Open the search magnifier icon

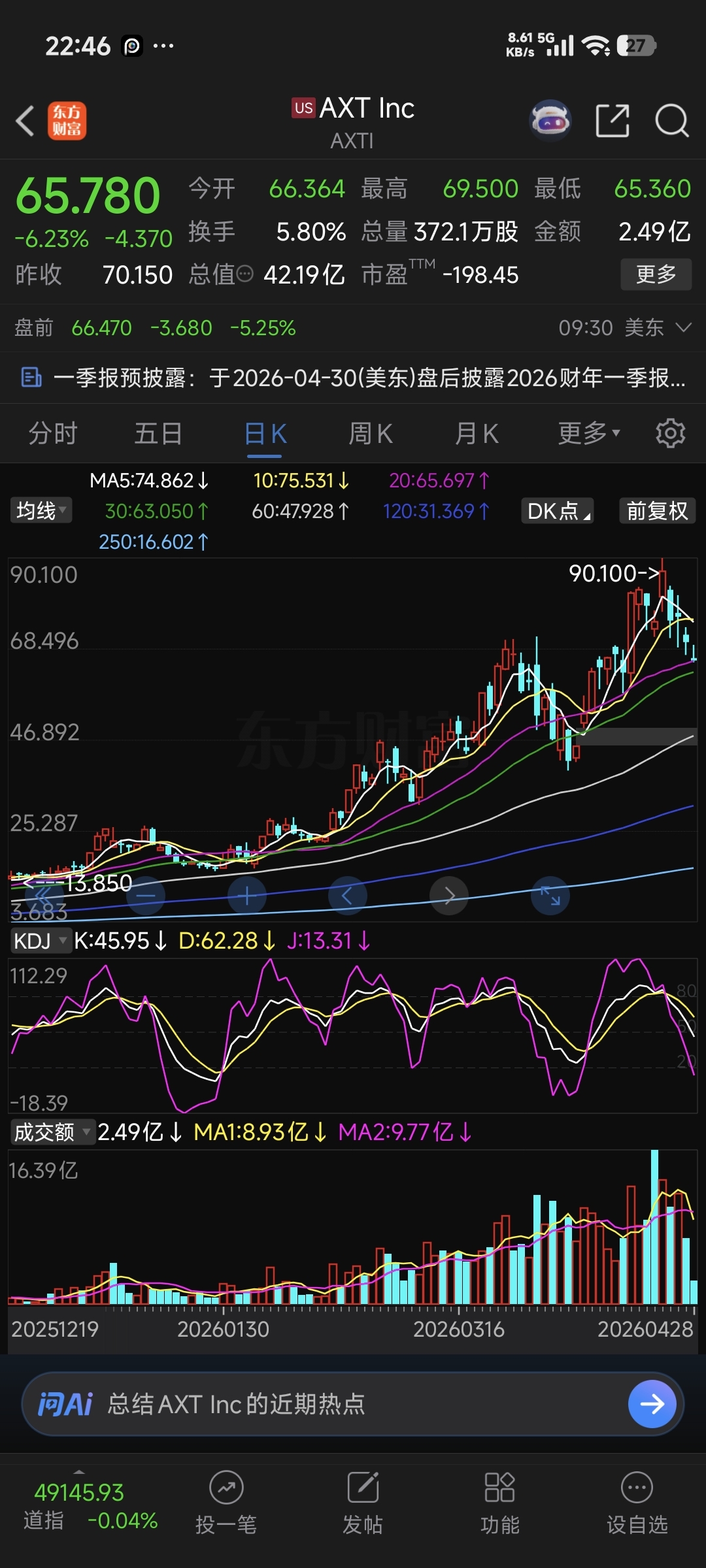(672, 121)
